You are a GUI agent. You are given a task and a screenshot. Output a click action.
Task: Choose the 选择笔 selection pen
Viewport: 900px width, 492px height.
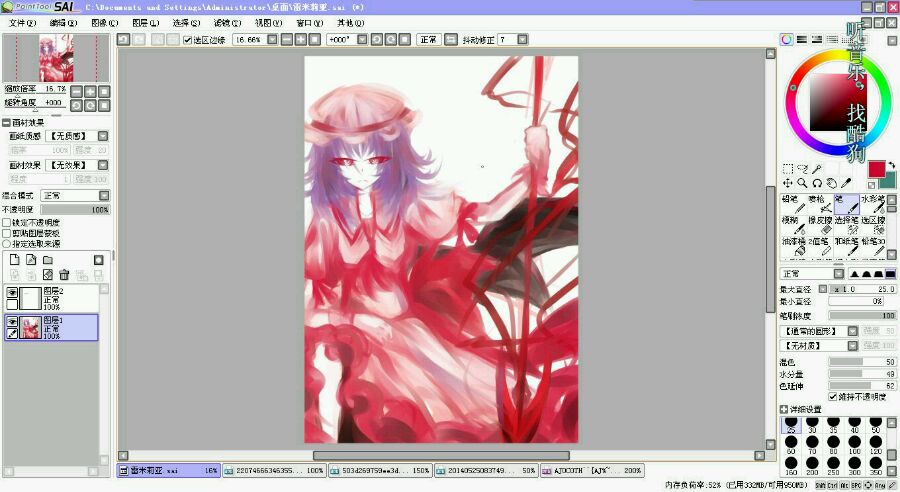click(846, 226)
